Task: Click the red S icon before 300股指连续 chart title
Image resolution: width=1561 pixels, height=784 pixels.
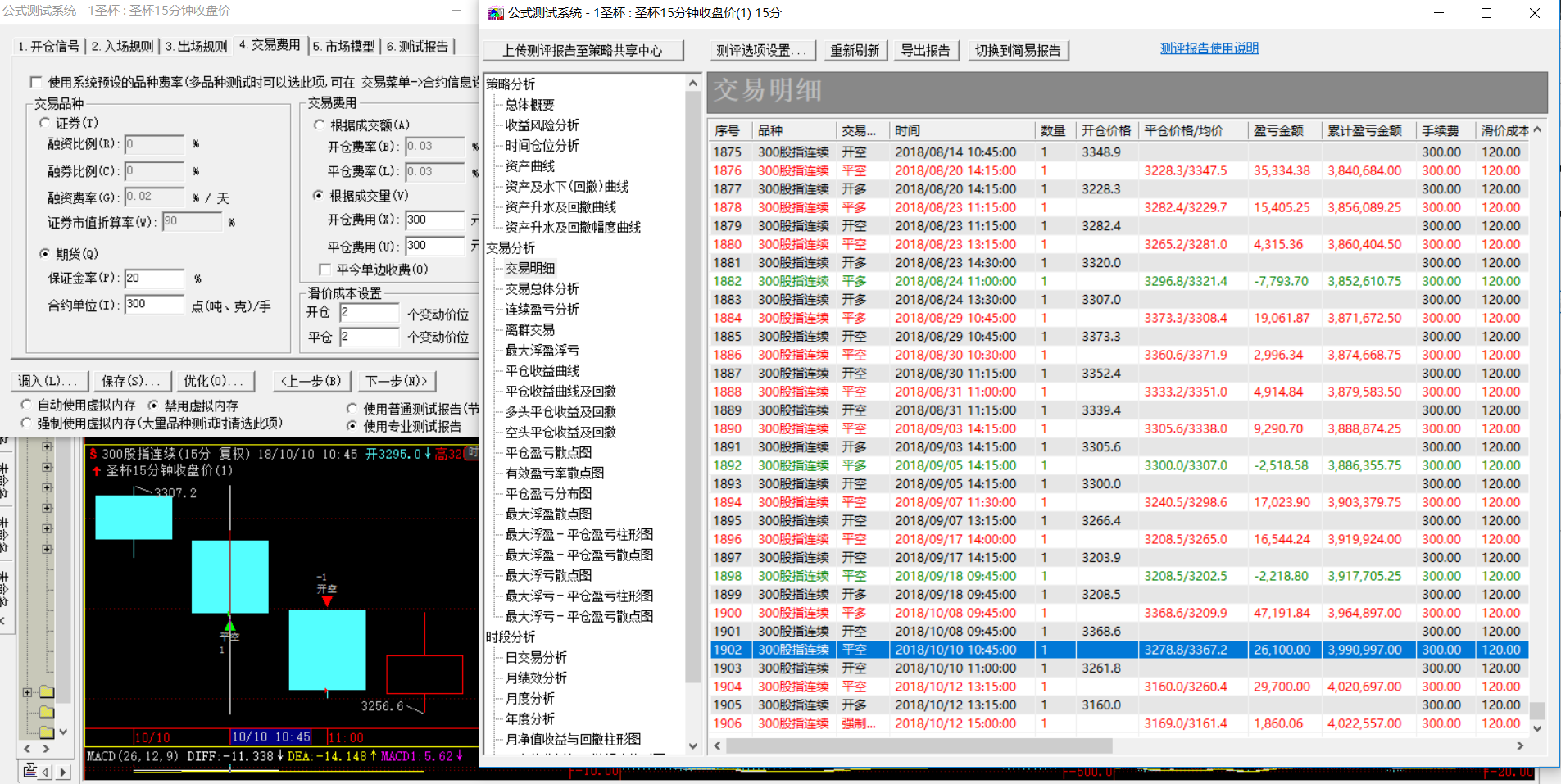Action: tap(93, 454)
